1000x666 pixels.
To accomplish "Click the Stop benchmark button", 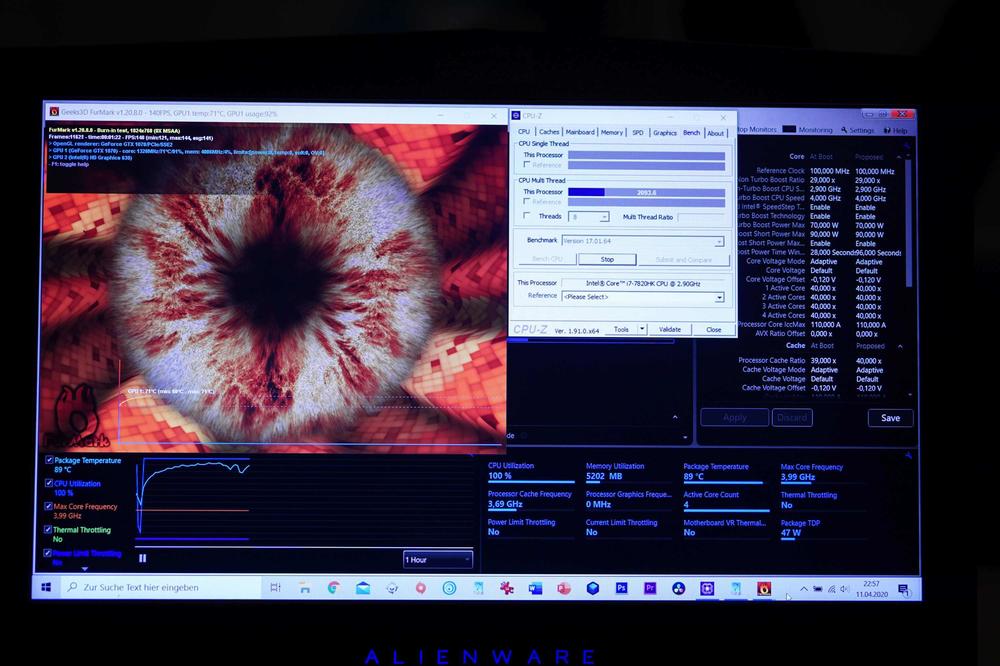I will tap(606, 259).
